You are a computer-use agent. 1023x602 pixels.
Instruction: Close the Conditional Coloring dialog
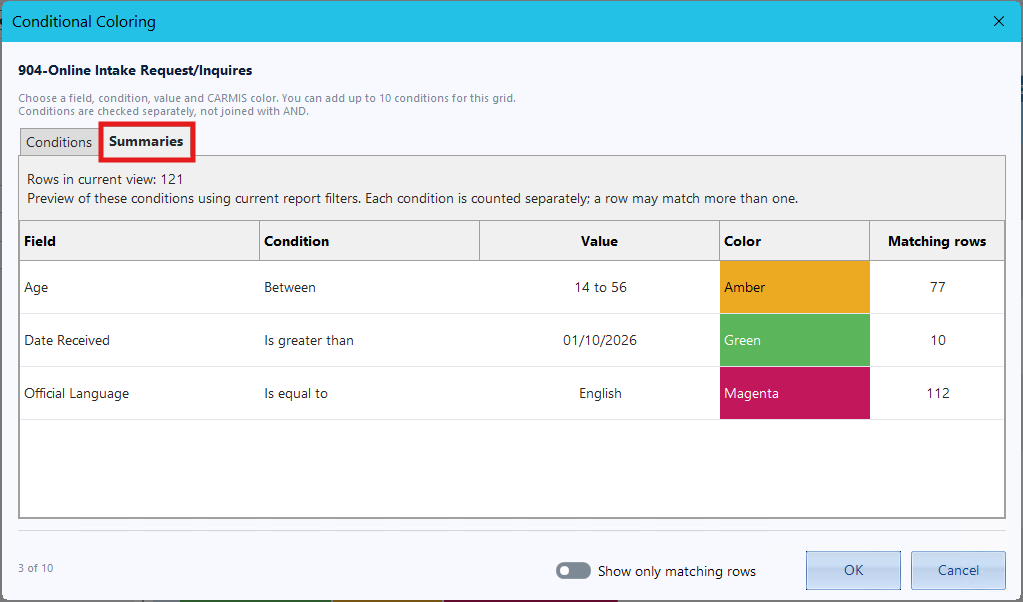(998, 22)
